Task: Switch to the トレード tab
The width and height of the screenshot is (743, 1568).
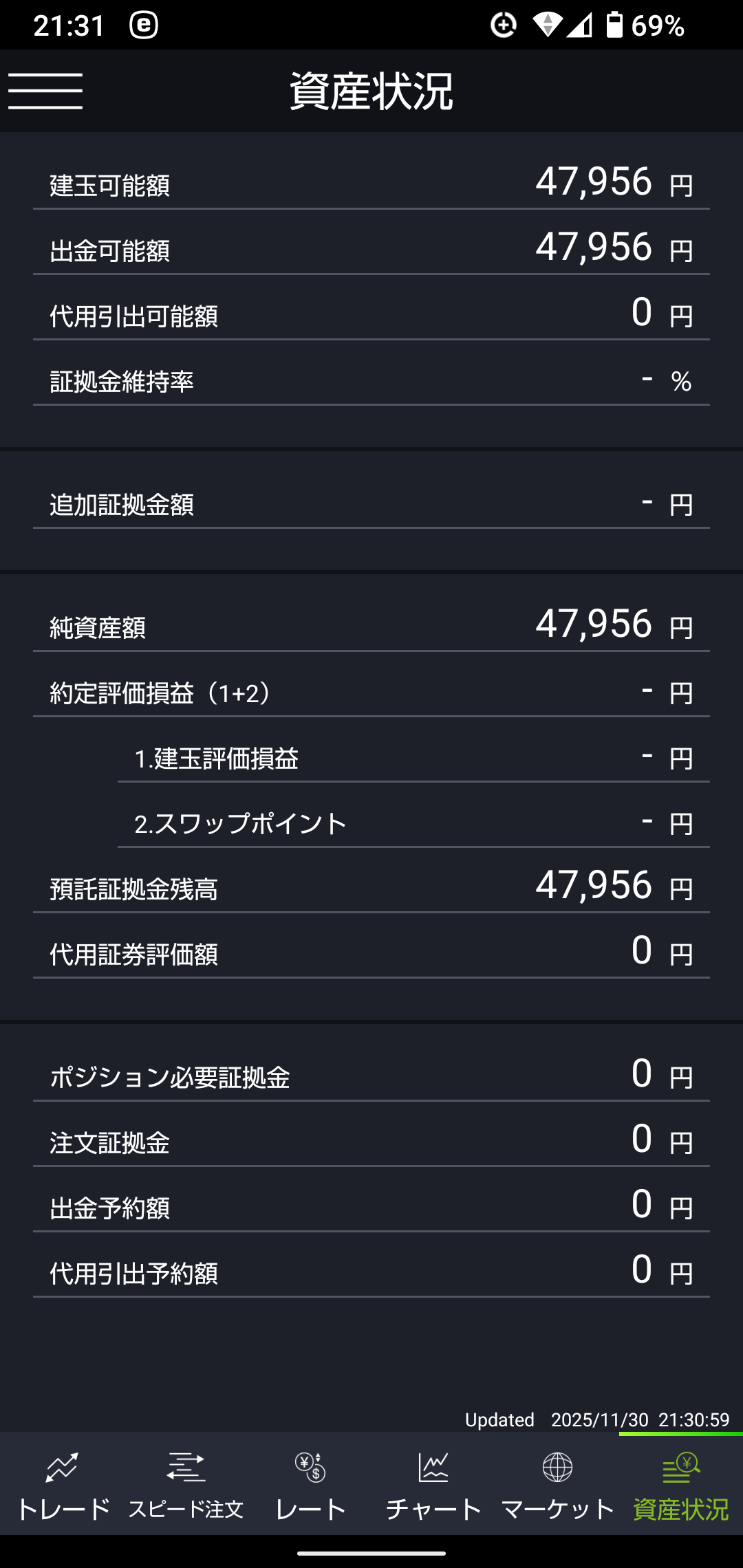Action: coord(62,1509)
